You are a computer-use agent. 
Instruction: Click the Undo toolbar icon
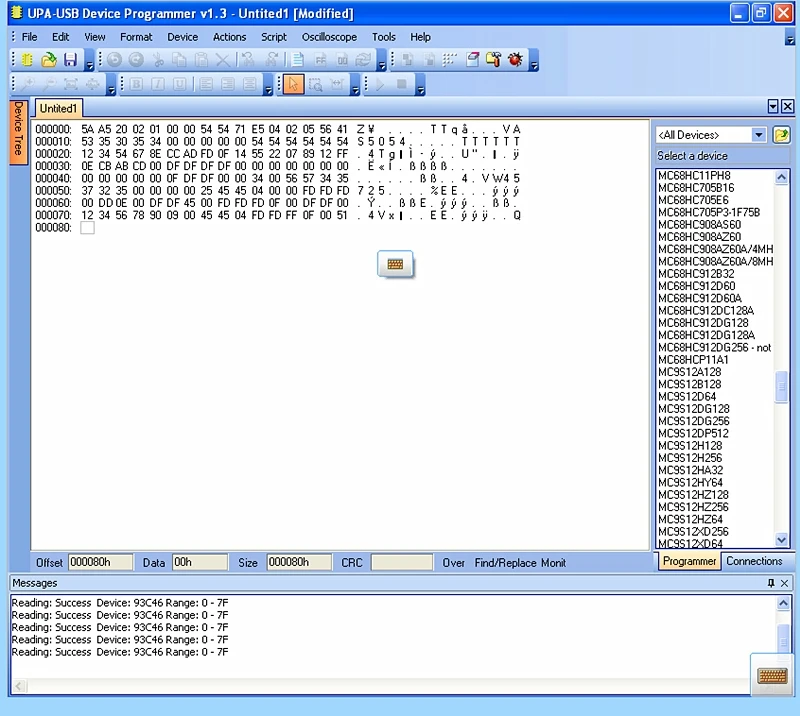click(114, 60)
